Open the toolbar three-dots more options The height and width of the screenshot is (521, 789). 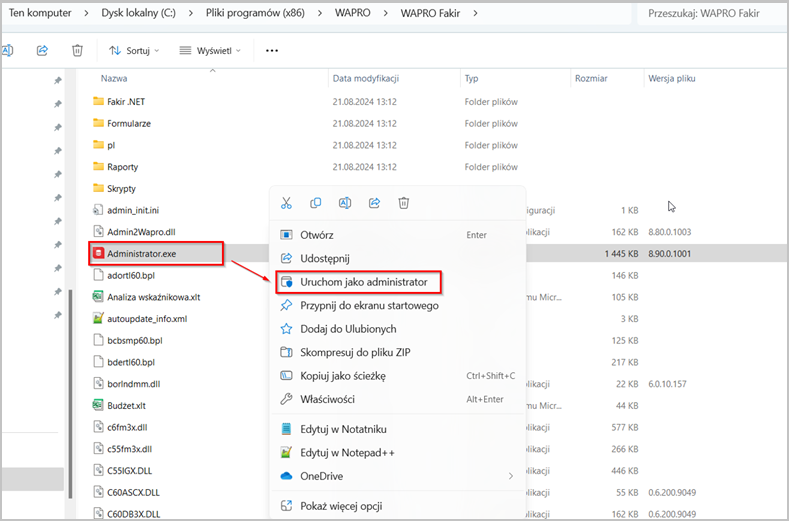[x=272, y=50]
